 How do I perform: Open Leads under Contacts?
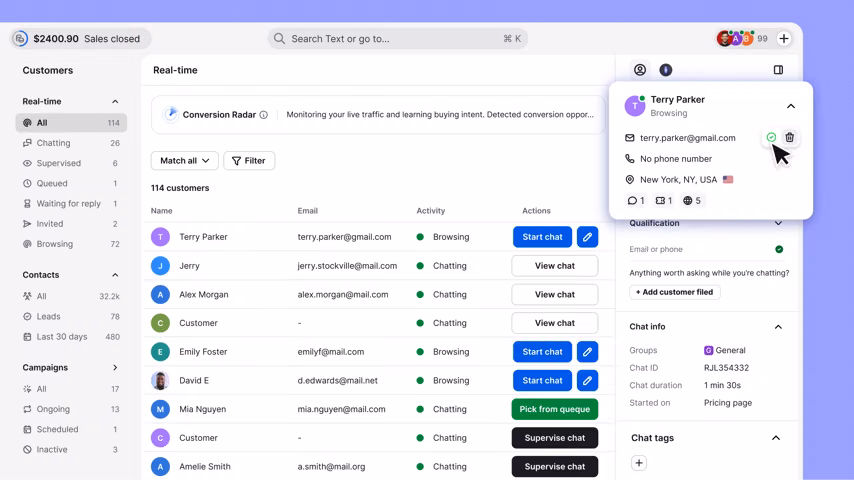click(x=71, y=316)
